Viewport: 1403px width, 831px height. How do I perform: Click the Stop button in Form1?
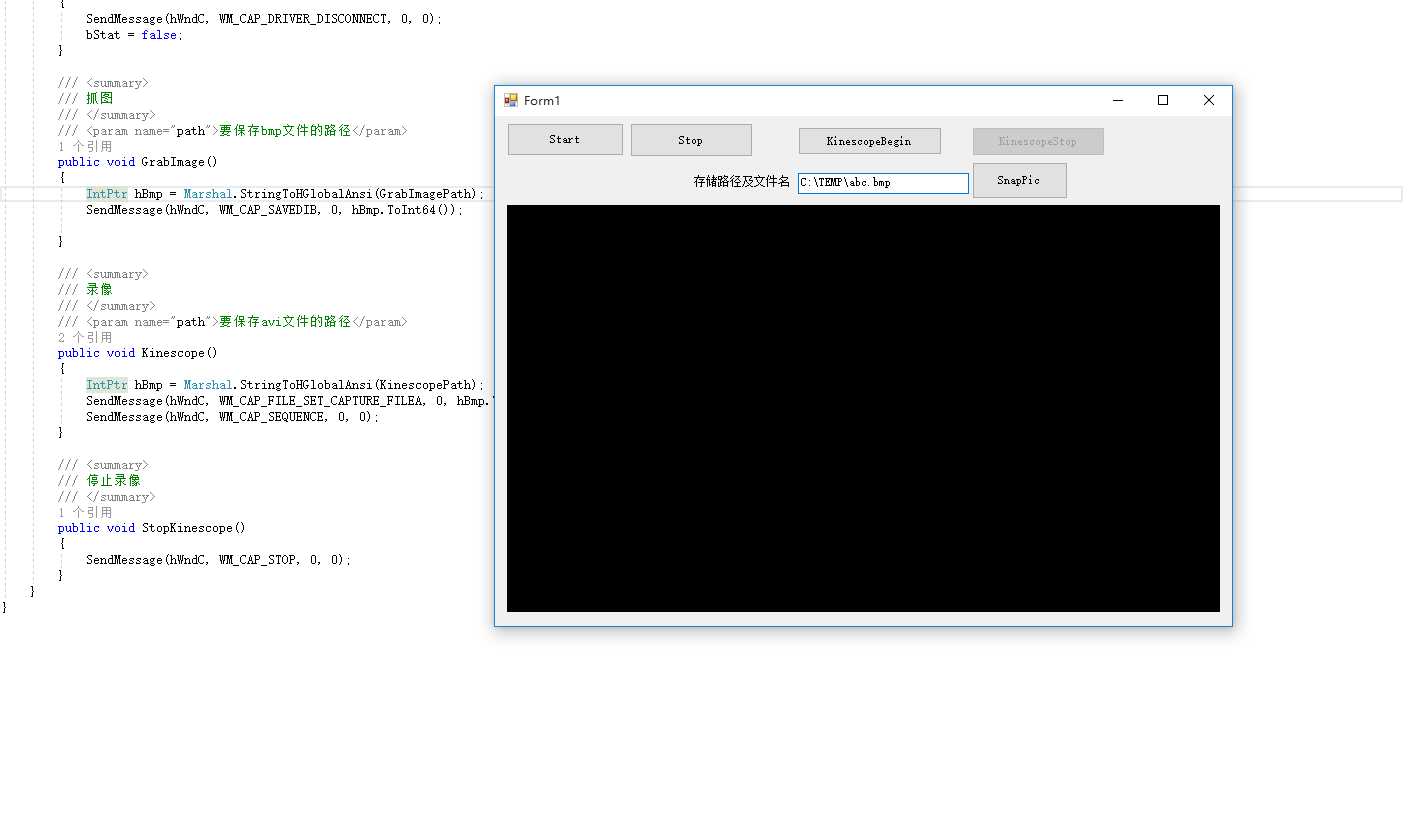pyautogui.click(x=691, y=140)
